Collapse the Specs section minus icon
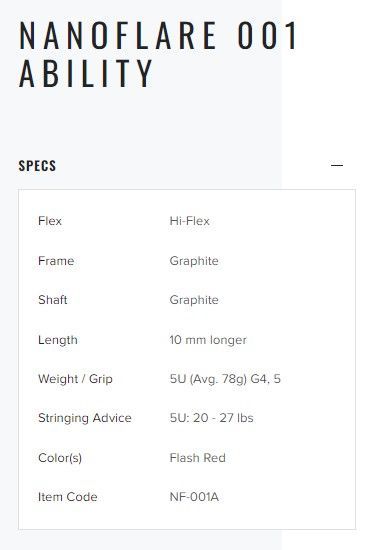Viewport: 372px width, 550px height. coord(337,165)
